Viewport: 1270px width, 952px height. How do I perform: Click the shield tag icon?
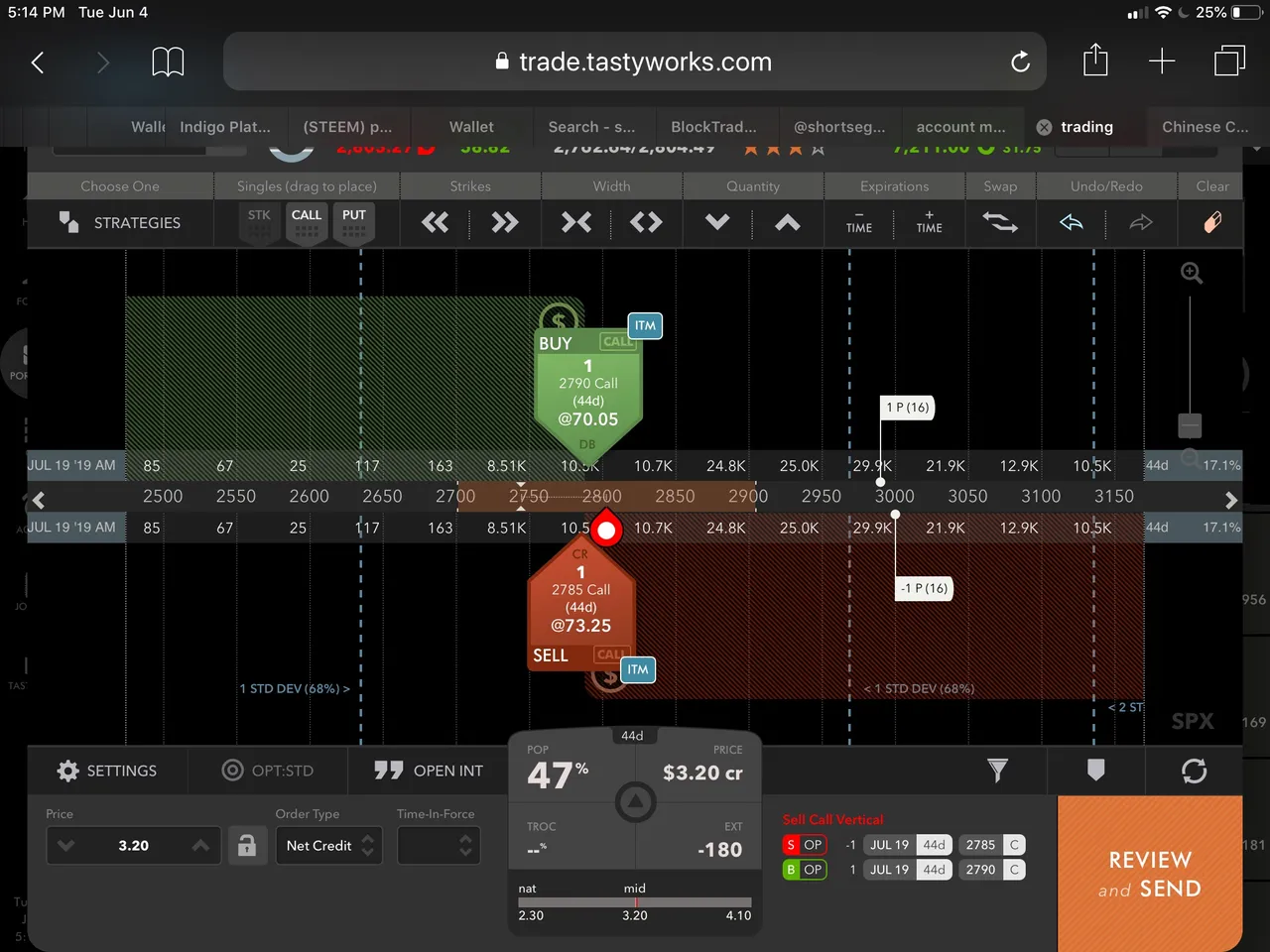(x=1096, y=771)
